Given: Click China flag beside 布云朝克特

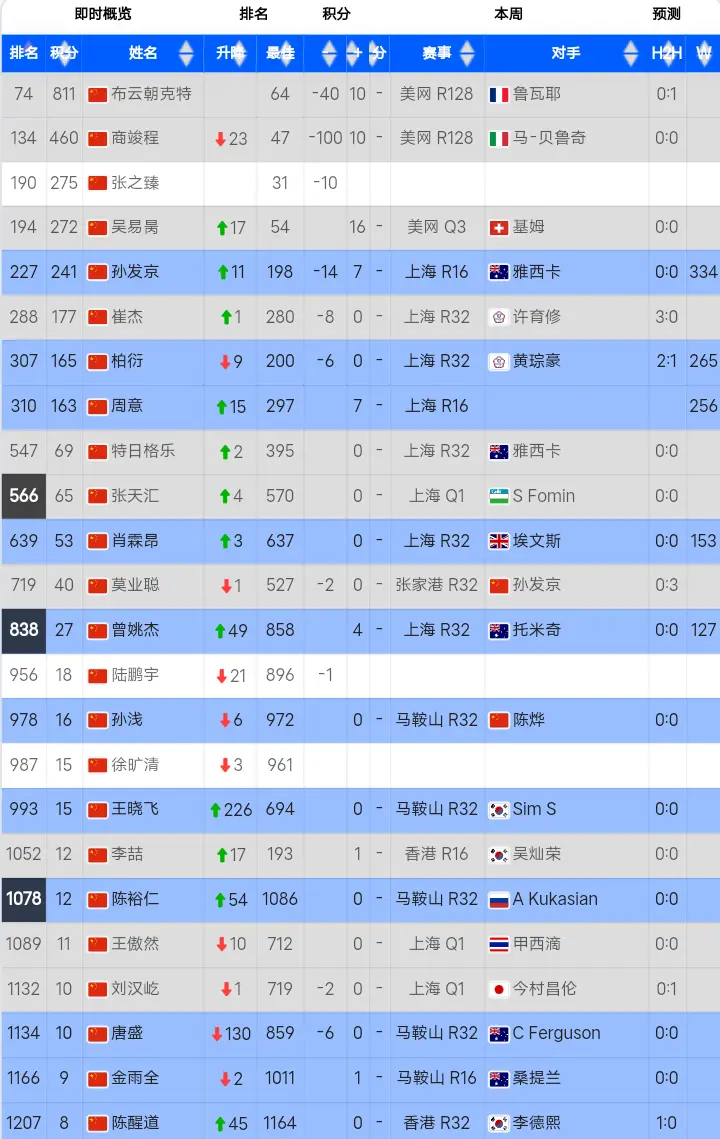Looking at the screenshot, I should 97,94.
